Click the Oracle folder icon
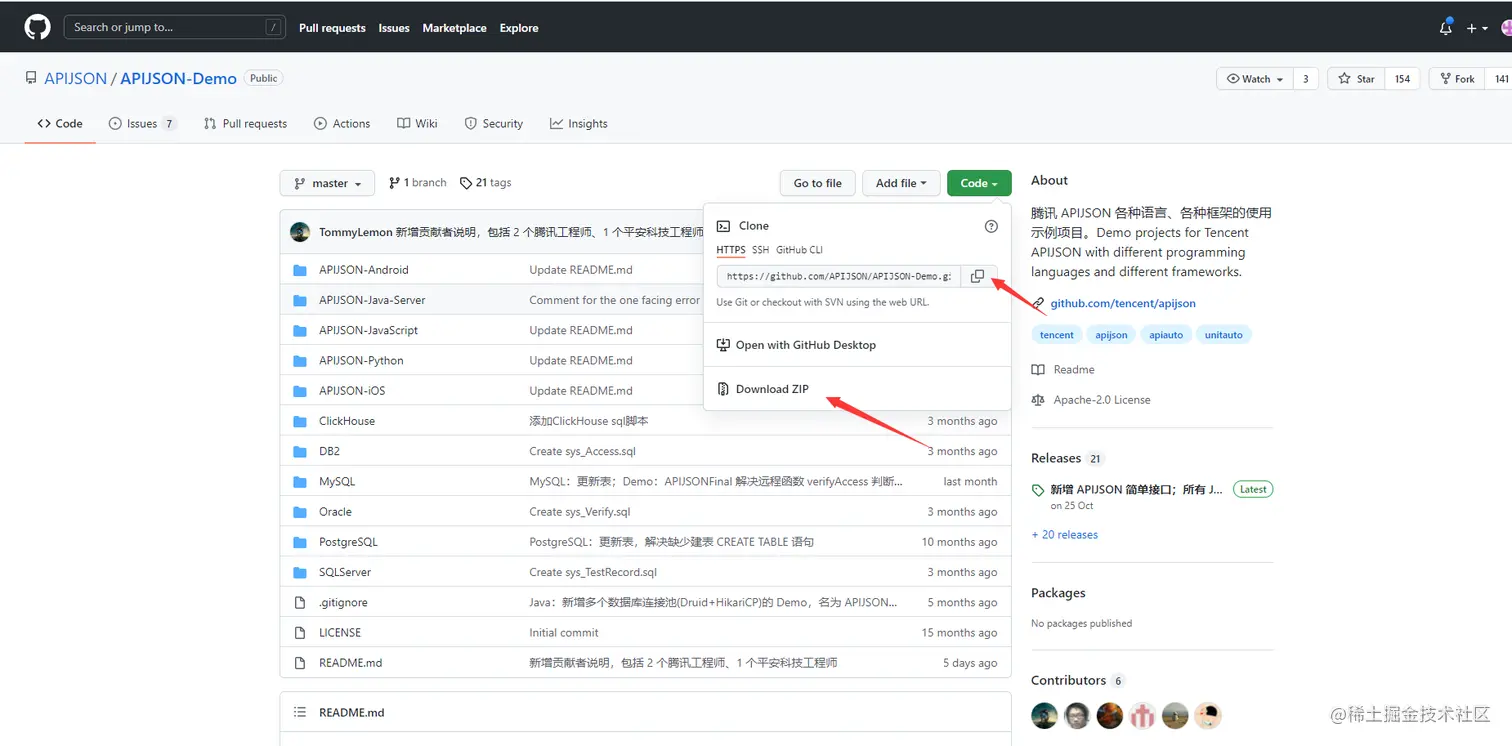The height and width of the screenshot is (746, 1512). [x=299, y=512]
